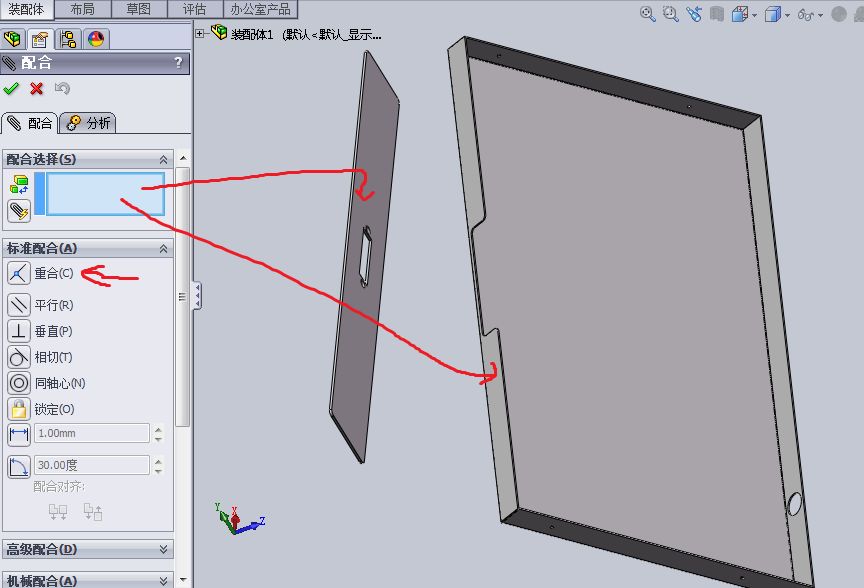Viewport: 864px width, 588px height.
Task: Expand the 机械配合(A) section
Action: pos(163,581)
